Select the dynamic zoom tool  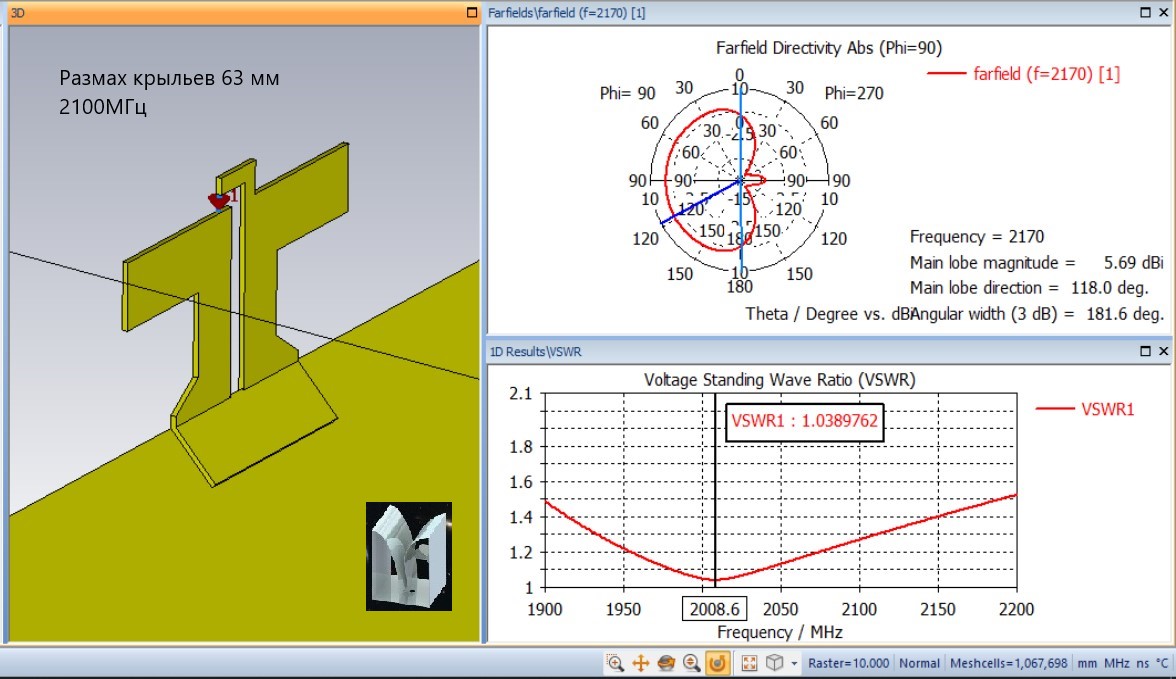[x=692, y=663]
